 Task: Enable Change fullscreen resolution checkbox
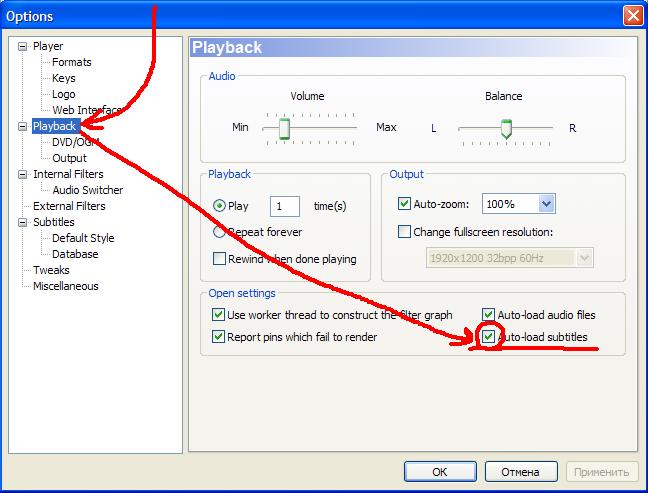coord(404,231)
